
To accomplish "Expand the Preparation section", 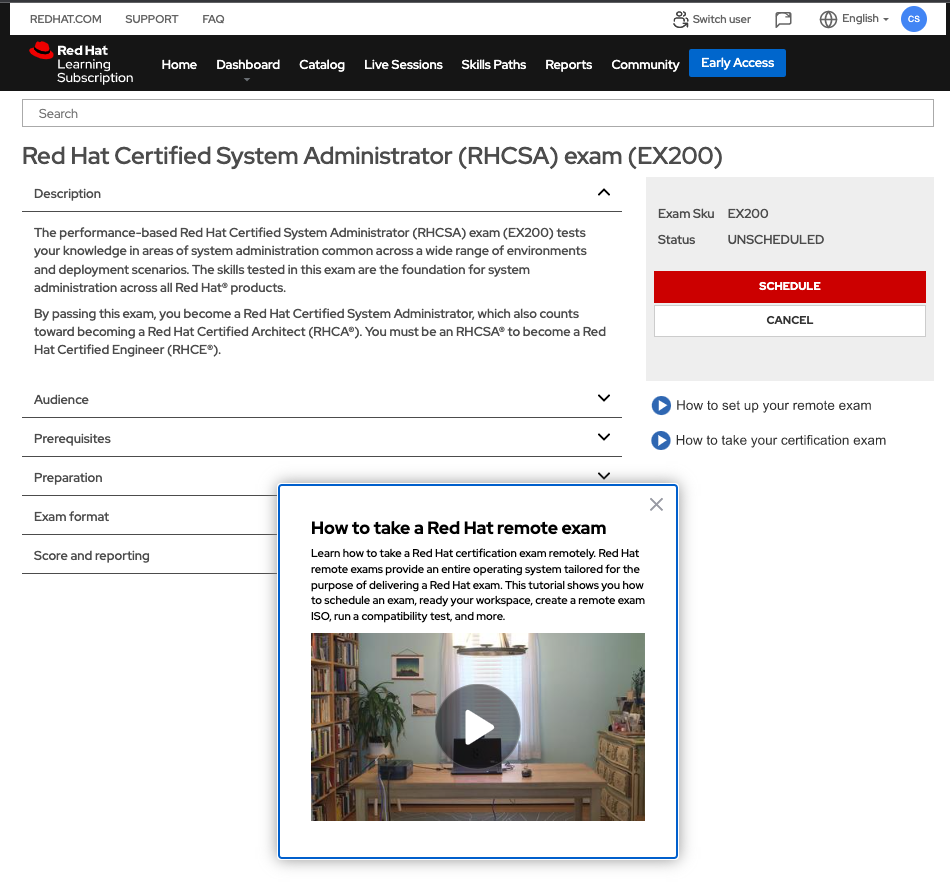I will (603, 476).
